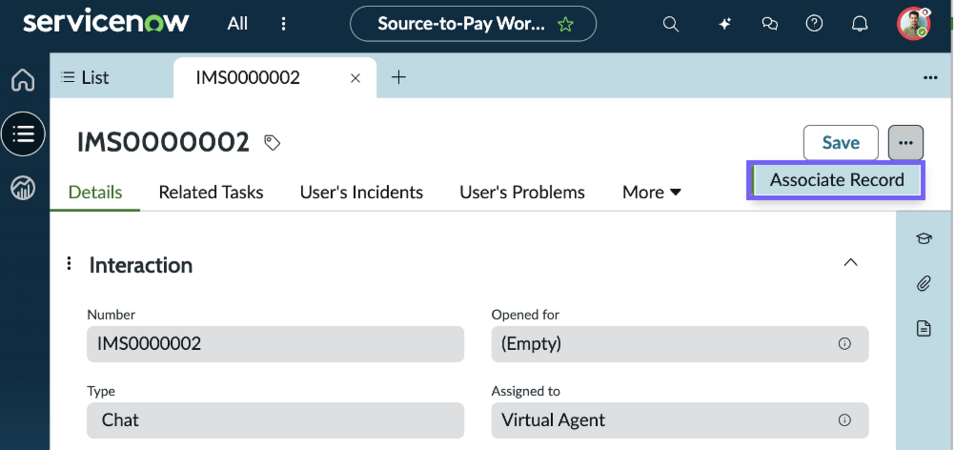This screenshot has height=450, width=955.
Task: Click the tag icon beside IMS0000002
Action: click(272, 142)
